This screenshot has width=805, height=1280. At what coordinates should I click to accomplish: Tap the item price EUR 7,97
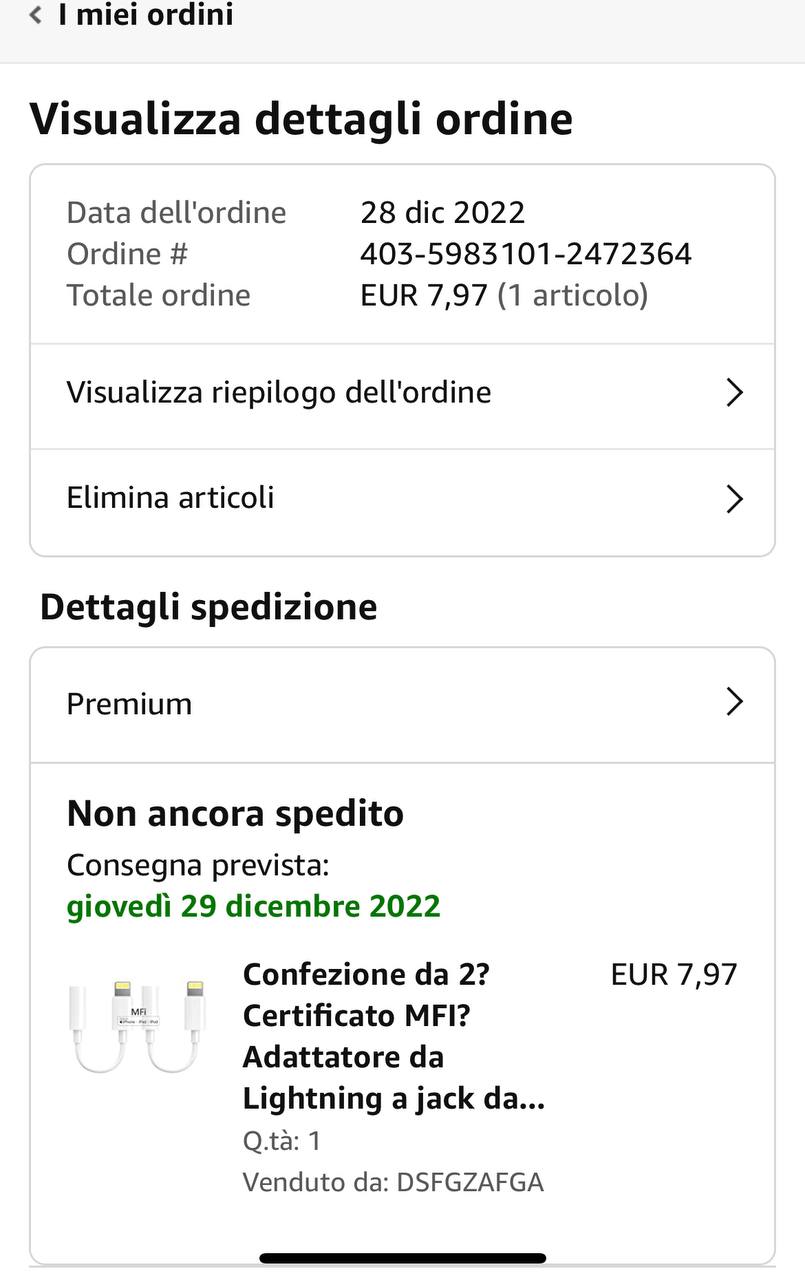(x=674, y=974)
